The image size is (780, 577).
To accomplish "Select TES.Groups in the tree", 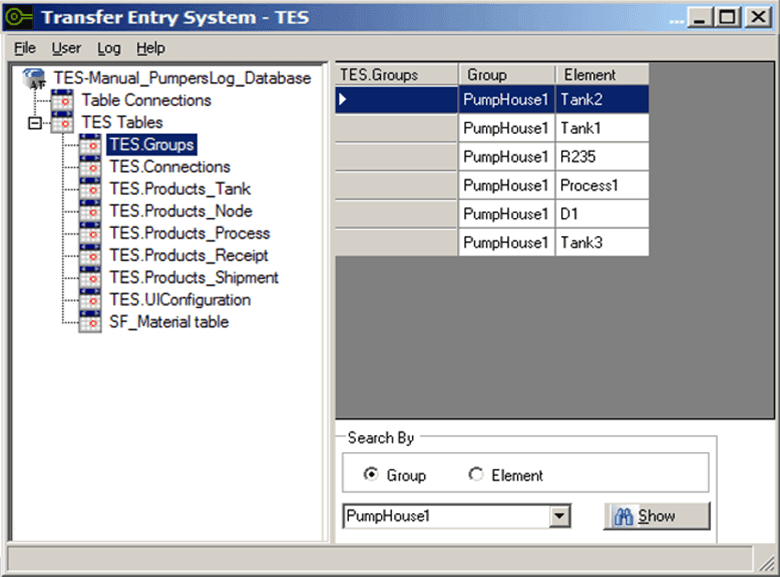I will point(152,145).
